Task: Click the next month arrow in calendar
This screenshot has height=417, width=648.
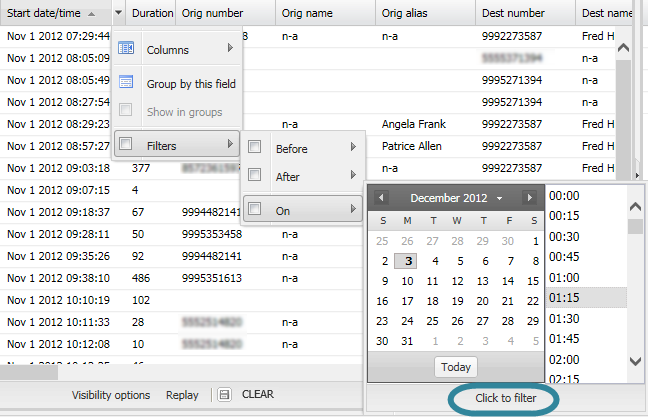Action: [528, 198]
